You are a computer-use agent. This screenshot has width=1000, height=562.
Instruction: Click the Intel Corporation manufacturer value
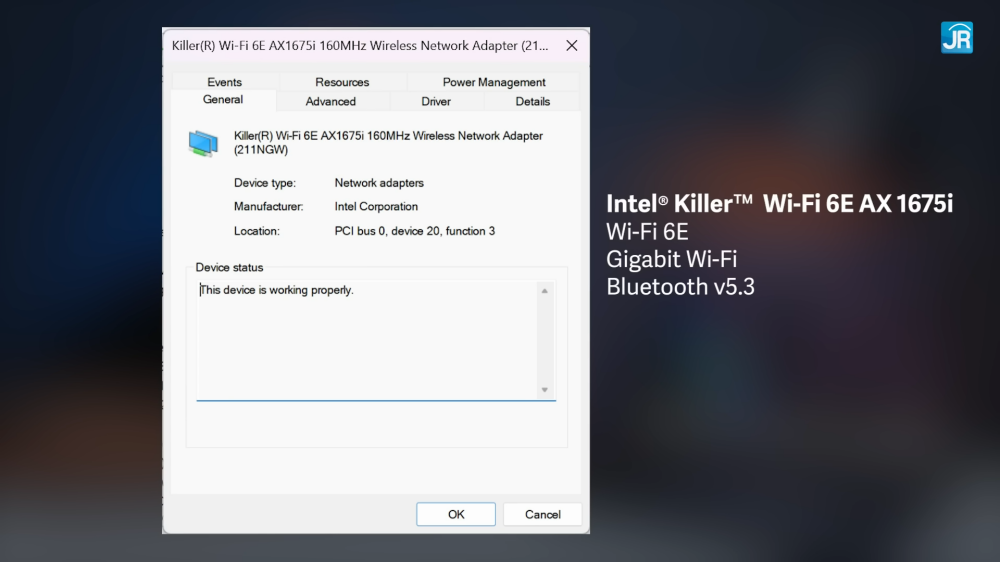376,207
